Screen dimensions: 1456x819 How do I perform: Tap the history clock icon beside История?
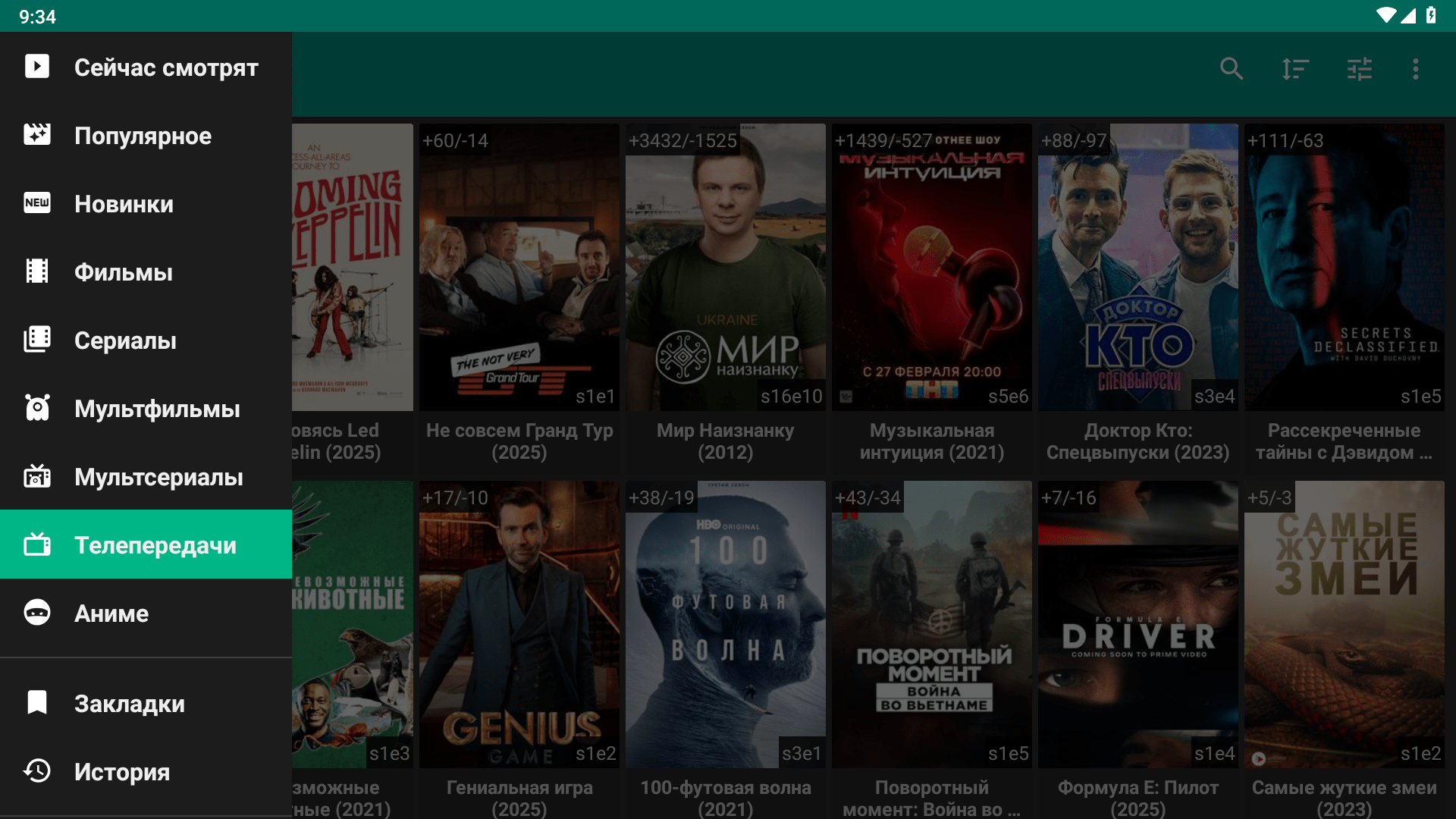point(37,771)
